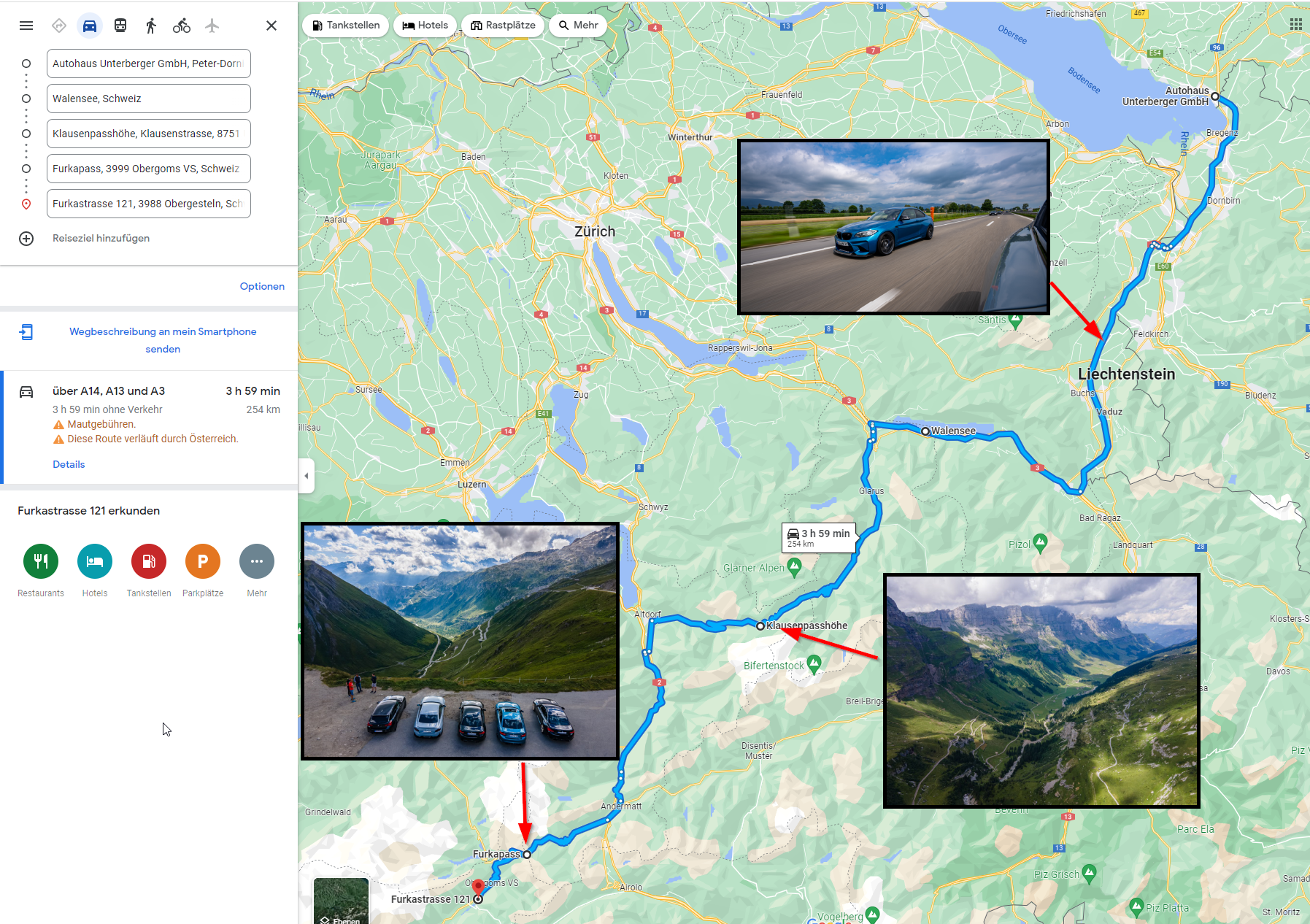Viewport: 1310px width, 924px height.
Task: Click Rapperswil-Jona label
Action: tap(740, 348)
